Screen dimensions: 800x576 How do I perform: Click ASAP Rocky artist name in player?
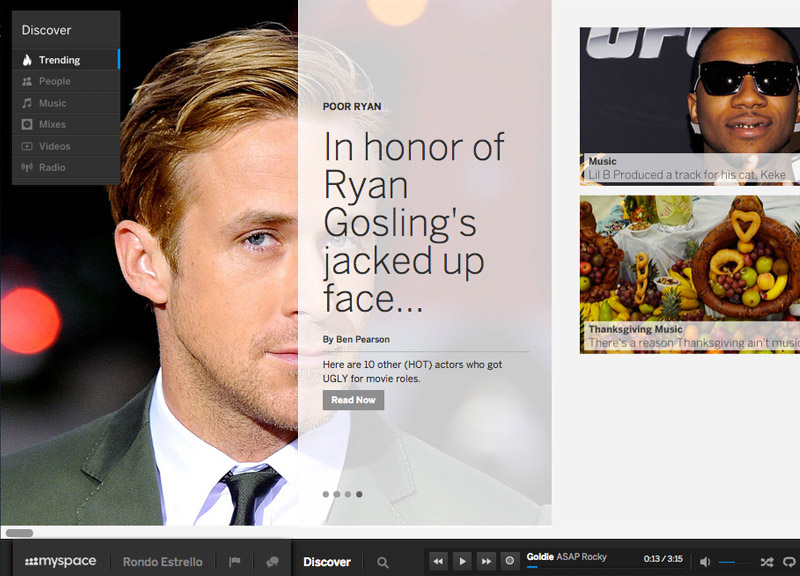pos(582,557)
